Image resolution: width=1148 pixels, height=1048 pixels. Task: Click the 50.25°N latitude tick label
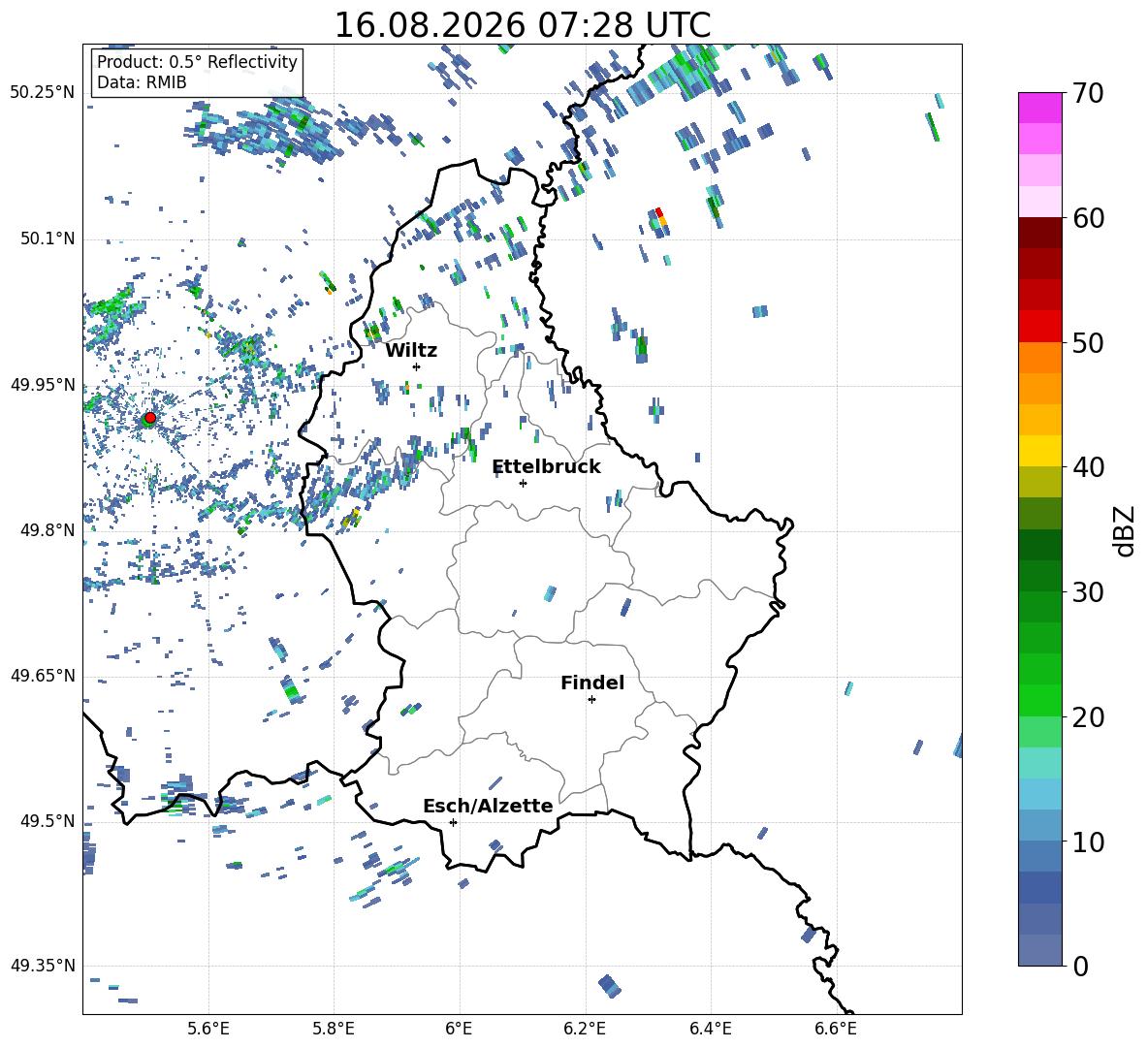coord(43,92)
